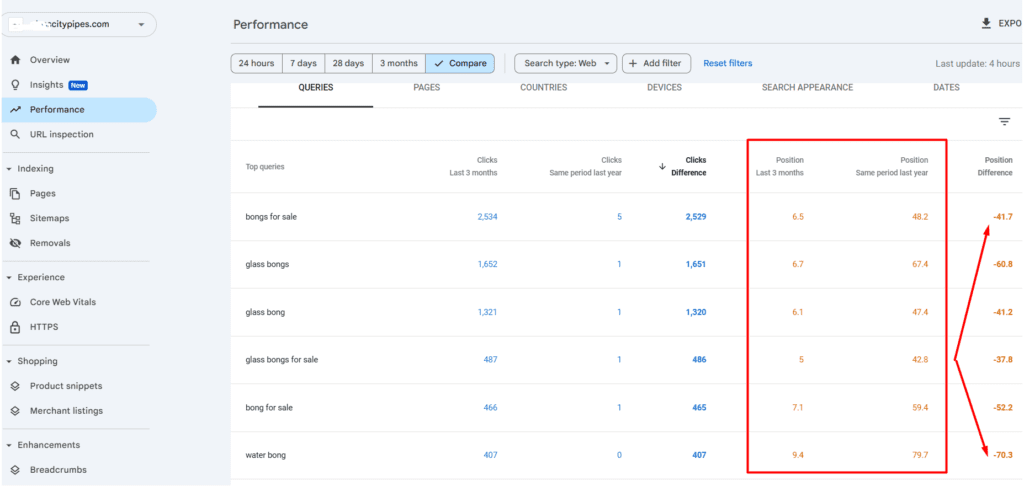
Task: Open the Sitemaps icon in sidebar
Action: point(15,218)
